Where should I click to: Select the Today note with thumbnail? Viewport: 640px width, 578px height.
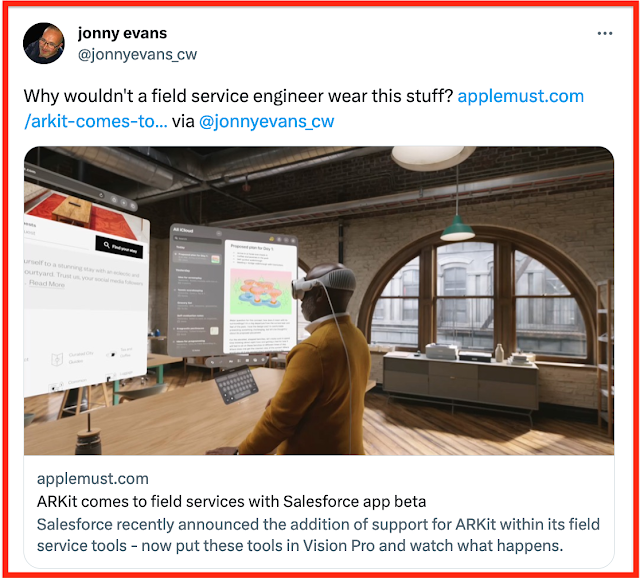[x=198, y=257]
